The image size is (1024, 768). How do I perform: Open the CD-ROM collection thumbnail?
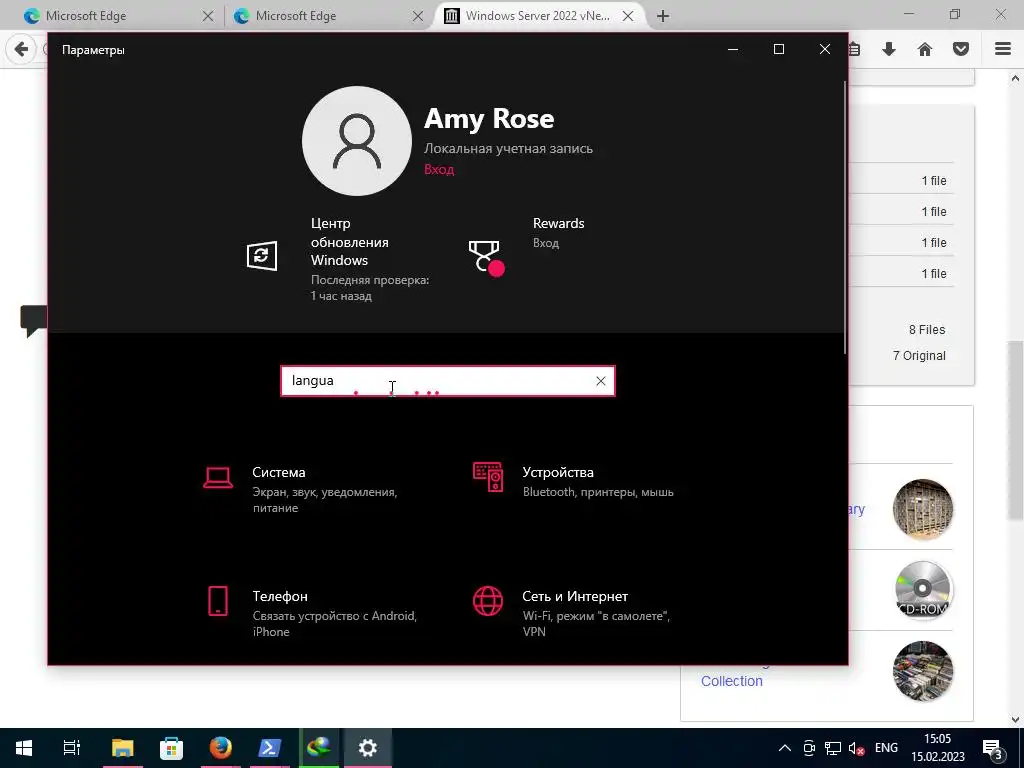922,590
